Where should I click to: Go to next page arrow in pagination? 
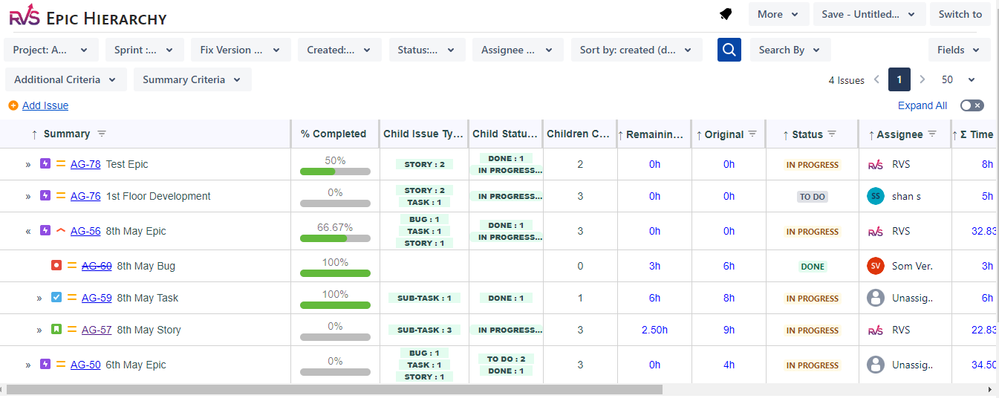tap(922, 80)
